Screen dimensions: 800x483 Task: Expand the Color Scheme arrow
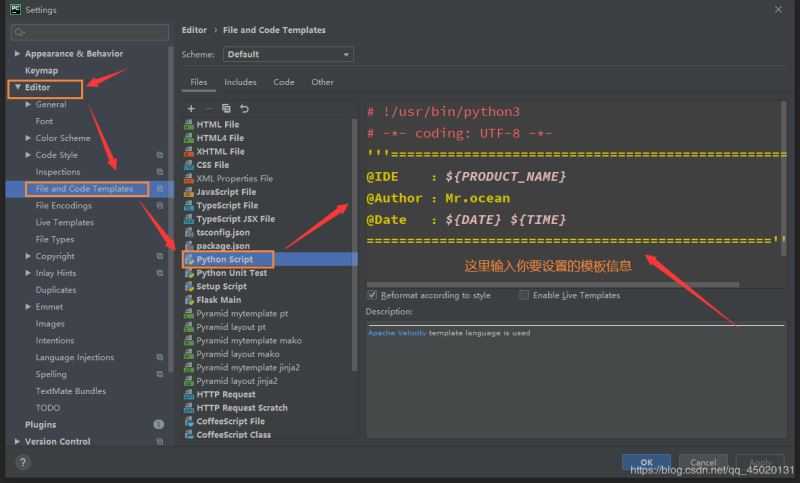tap(28, 138)
